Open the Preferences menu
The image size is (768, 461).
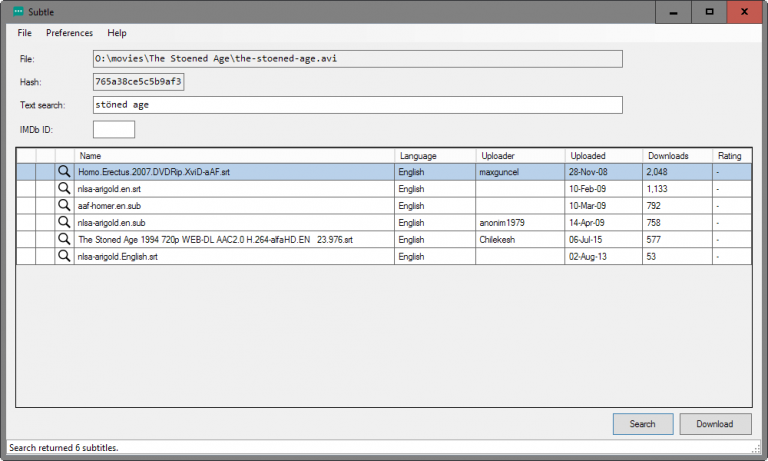(x=69, y=33)
